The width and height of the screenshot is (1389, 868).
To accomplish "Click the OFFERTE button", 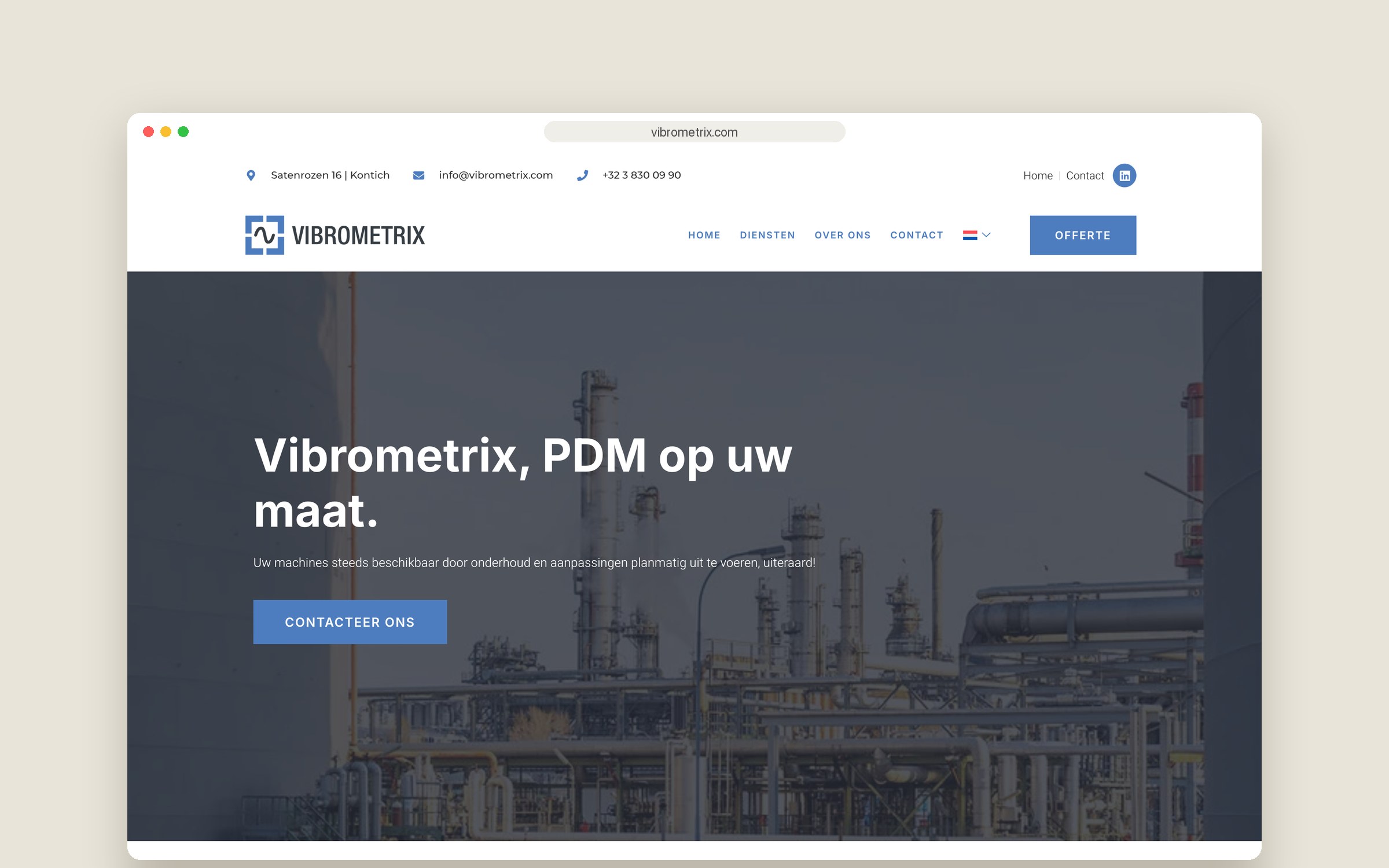I will [x=1083, y=235].
